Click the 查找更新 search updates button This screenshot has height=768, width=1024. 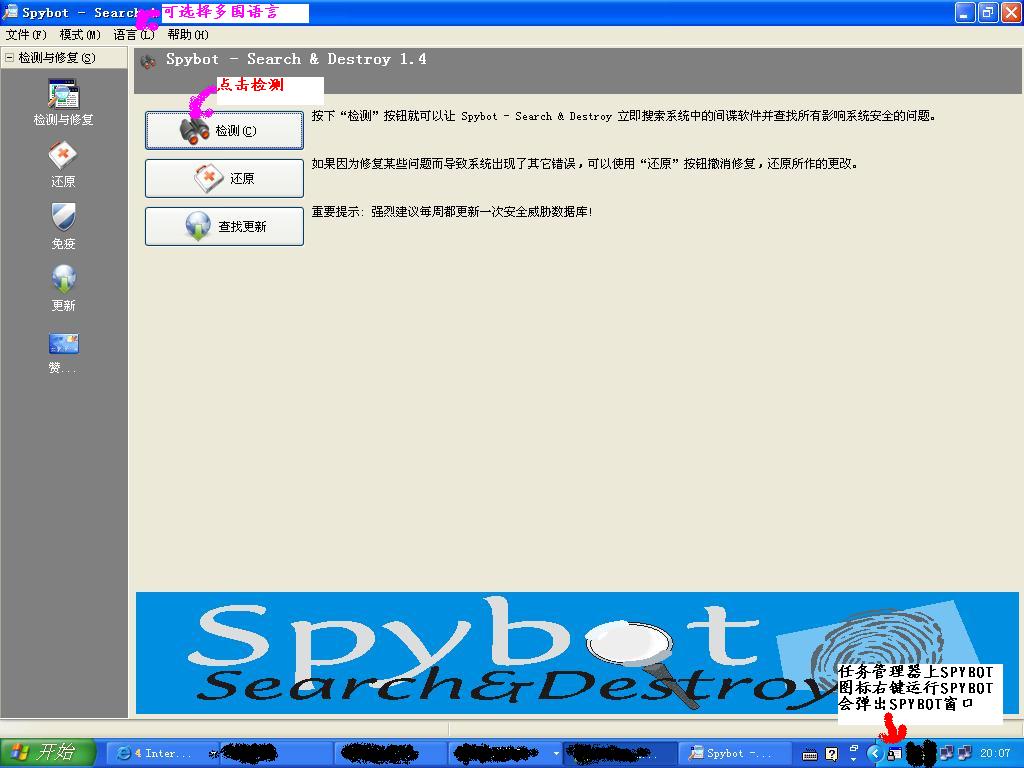click(x=224, y=226)
